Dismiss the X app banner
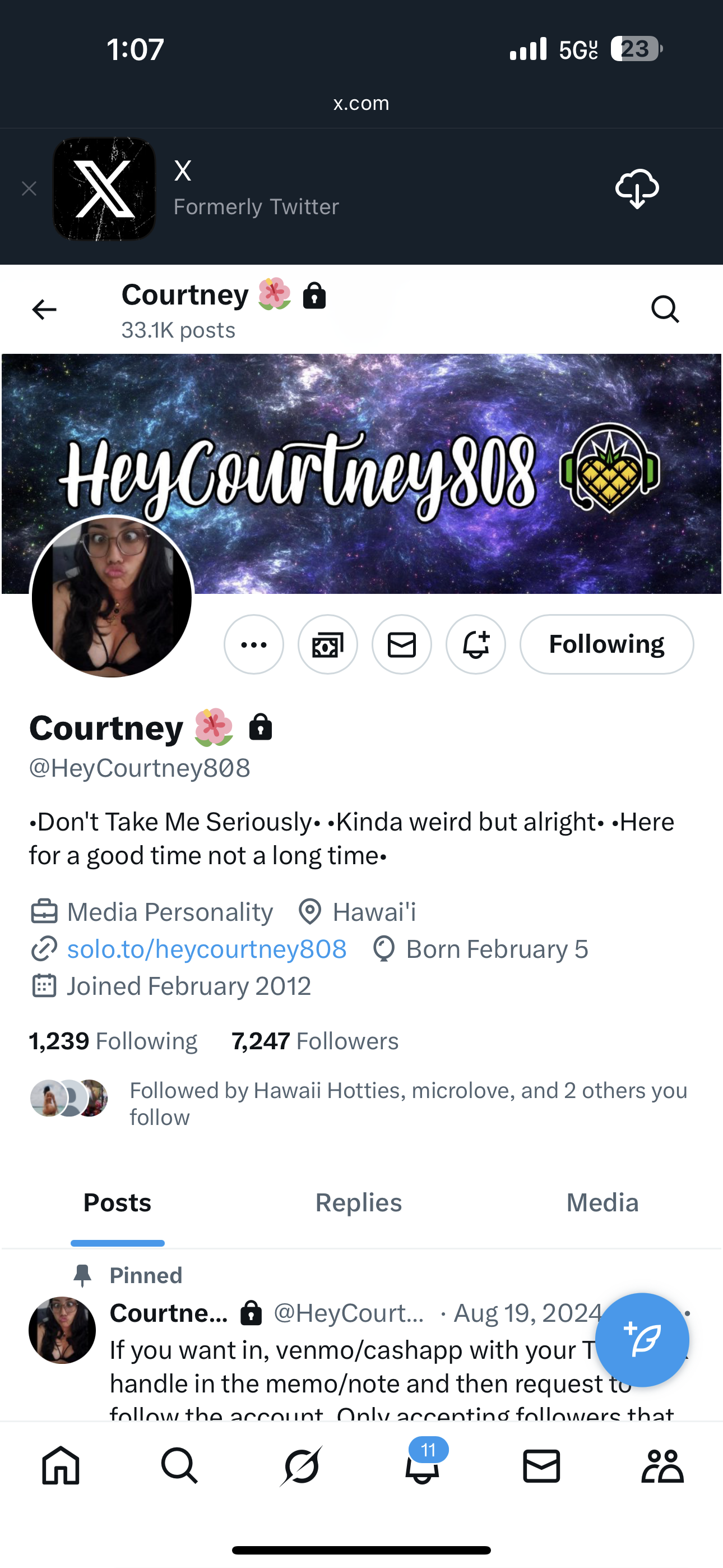Viewport: 723px width, 1568px height. pyautogui.click(x=29, y=188)
